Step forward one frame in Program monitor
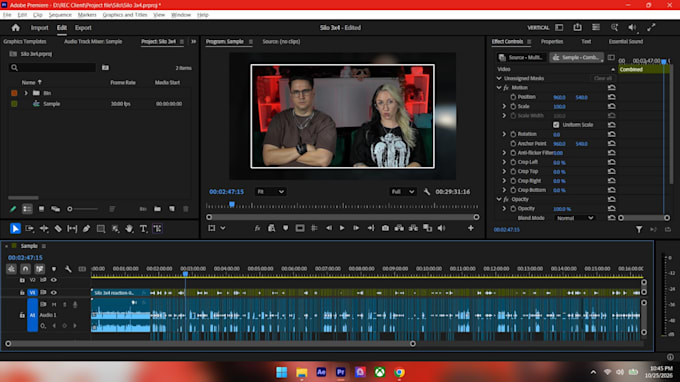This screenshot has height=382, width=680. tap(356, 228)
